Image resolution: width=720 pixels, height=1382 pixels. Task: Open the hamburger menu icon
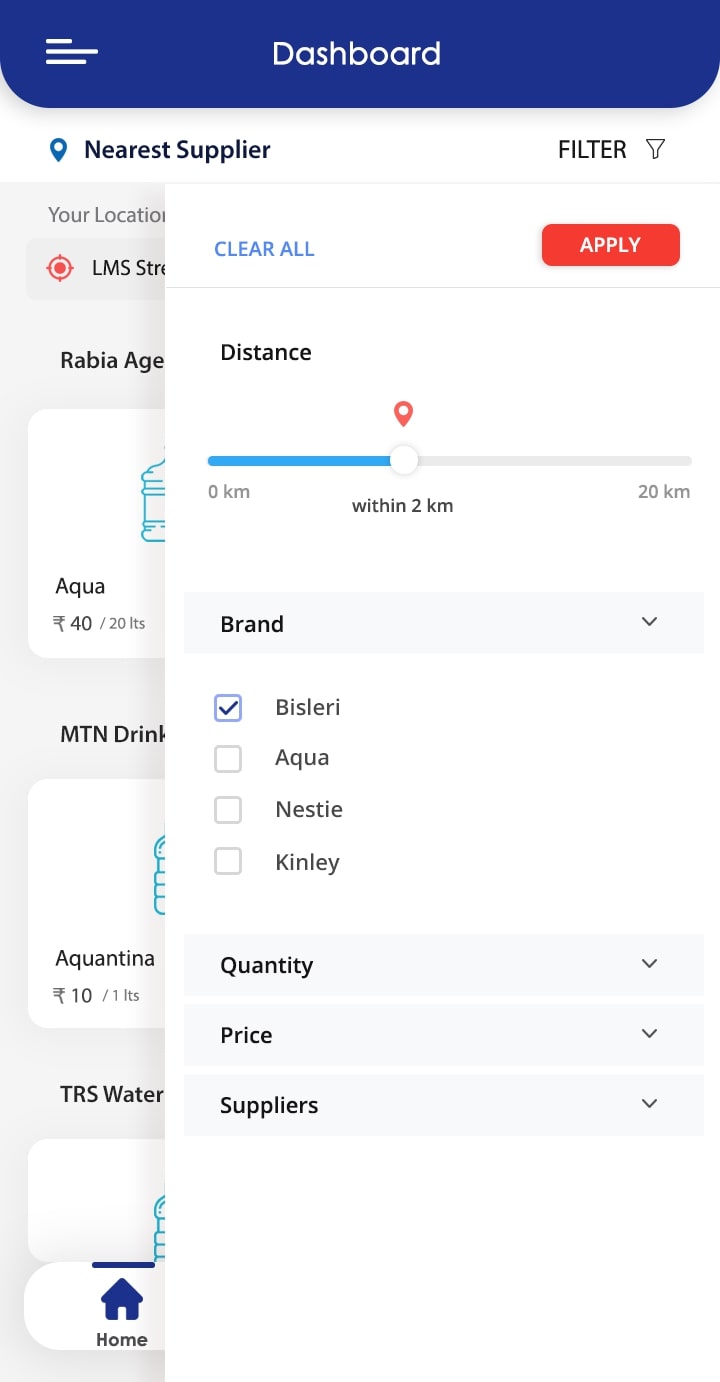click(x=72, y=52)
